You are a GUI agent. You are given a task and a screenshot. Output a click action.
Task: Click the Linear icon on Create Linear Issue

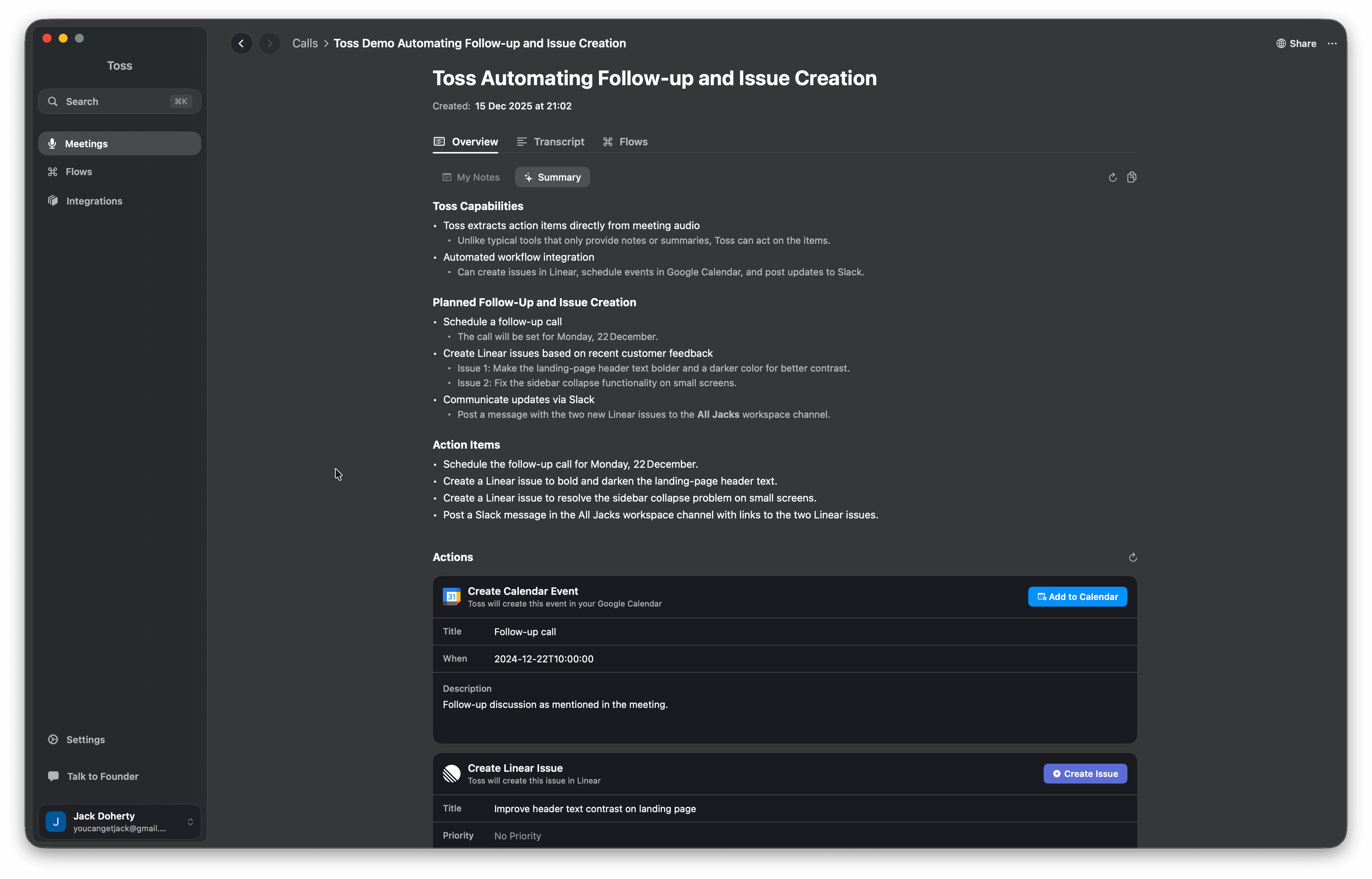pyautogui.click(x=451, y=773)
